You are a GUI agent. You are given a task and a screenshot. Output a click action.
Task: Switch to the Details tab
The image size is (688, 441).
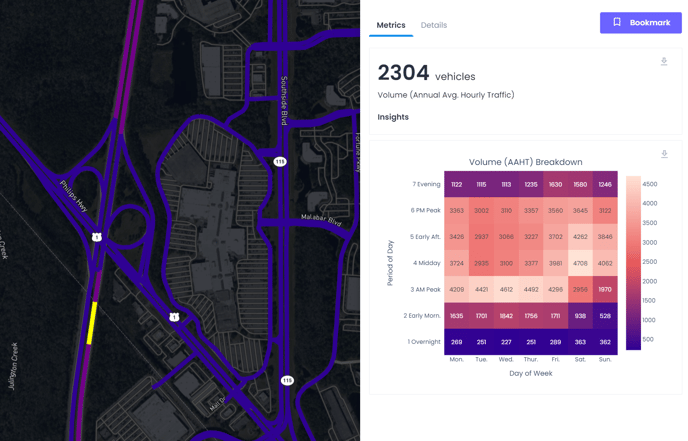pos(433,25)
